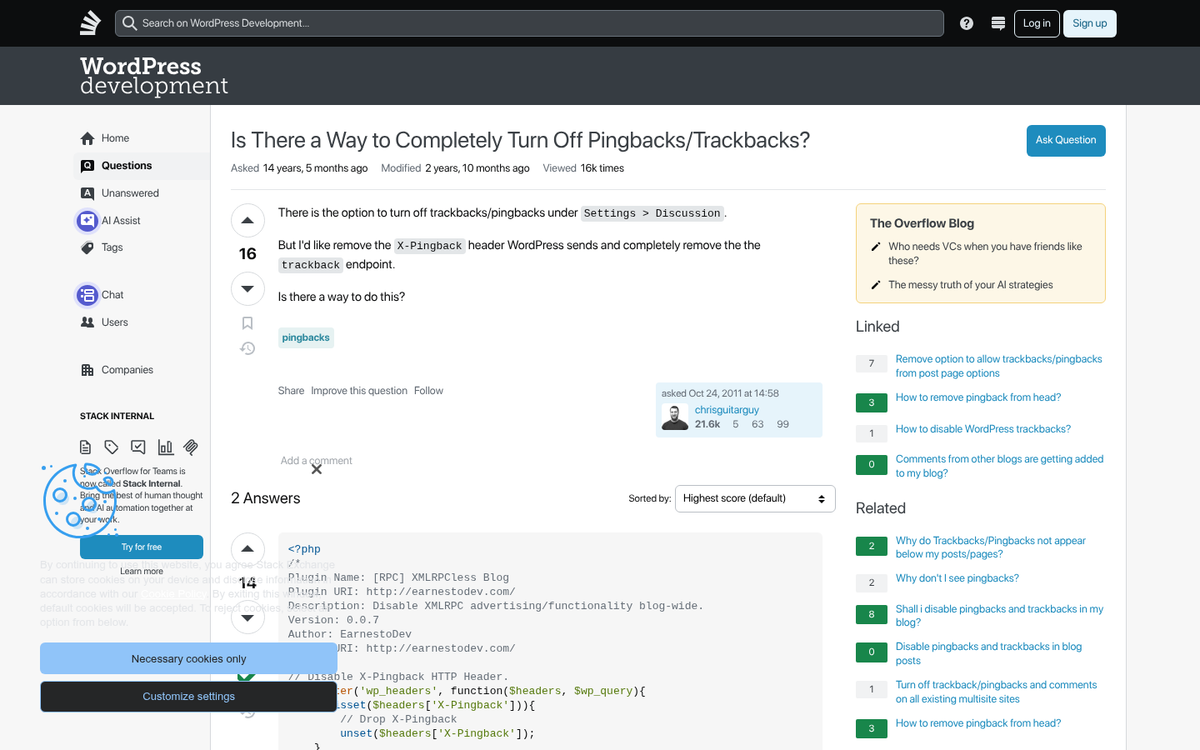Open the help icon in the top bar
Viewport: 1200px width, 750px height.
click(966, 23)
